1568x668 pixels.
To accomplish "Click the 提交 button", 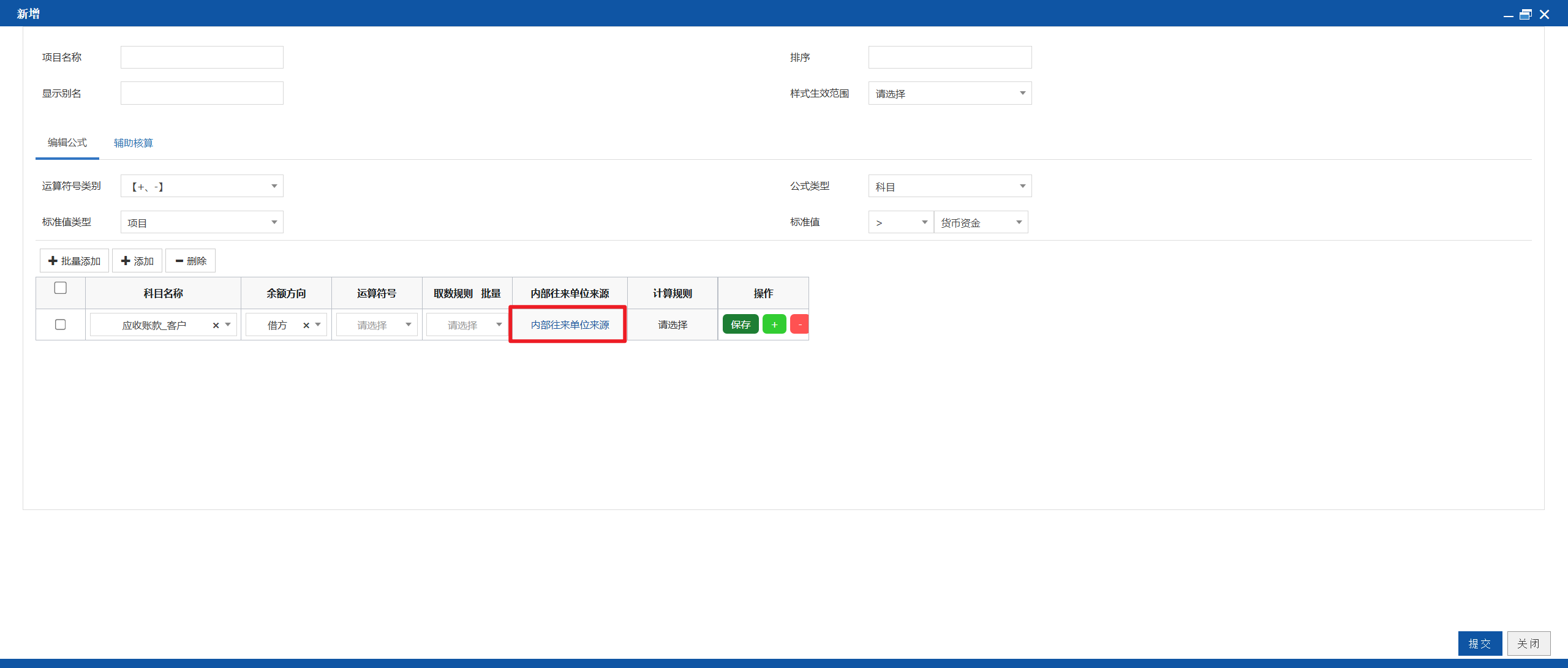I will point(1480,644).
